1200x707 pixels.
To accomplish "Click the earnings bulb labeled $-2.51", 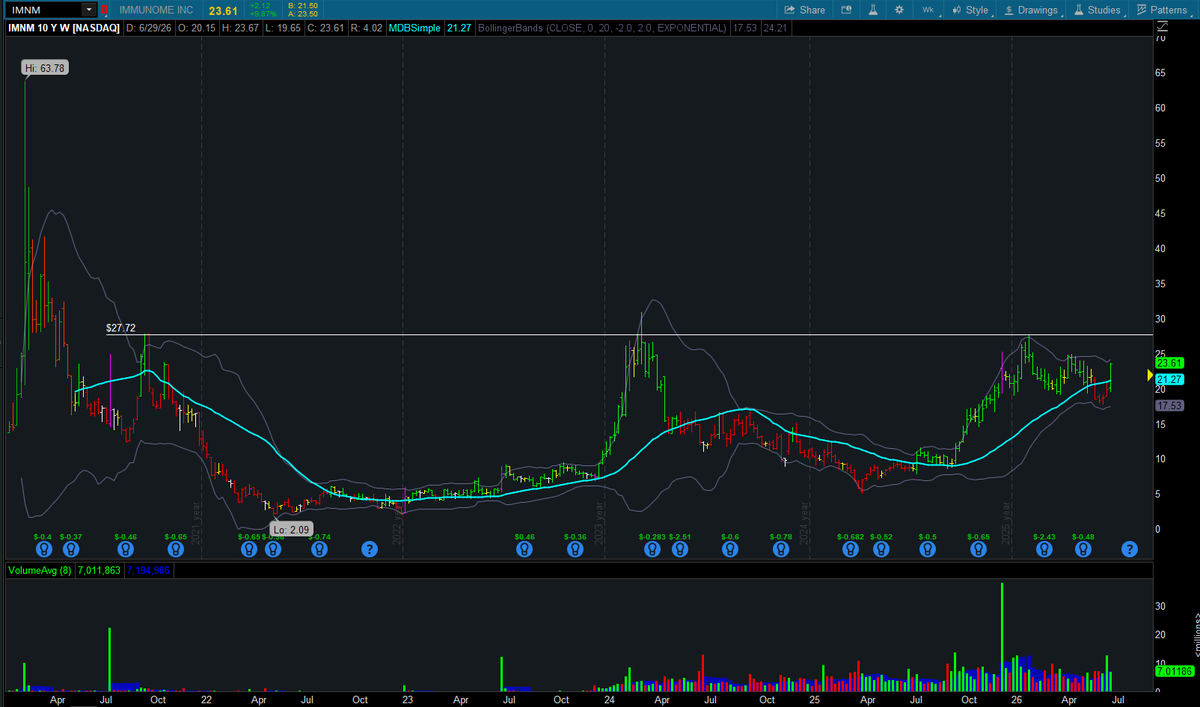I will (x=679, y=548).
